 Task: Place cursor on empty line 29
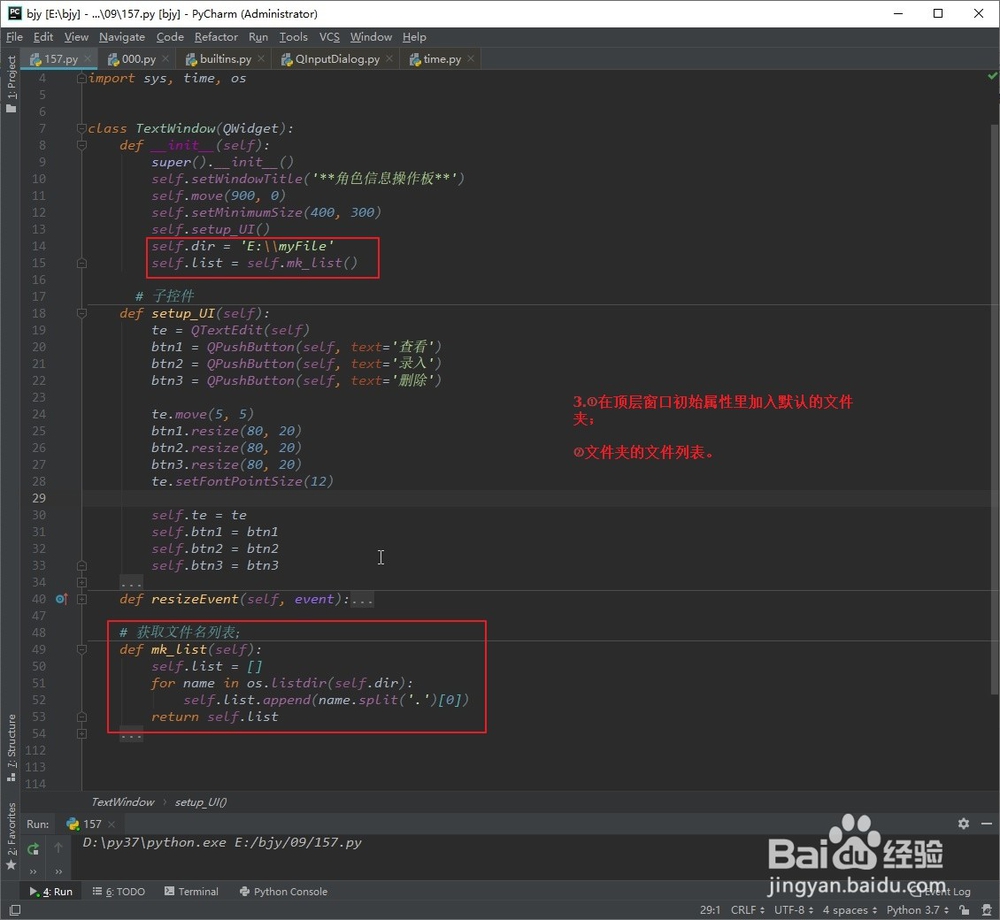coord(536,498)
